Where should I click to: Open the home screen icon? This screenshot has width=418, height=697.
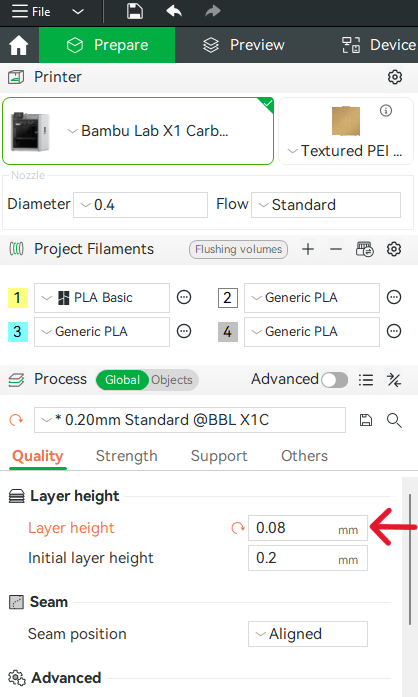click(19, 45)
